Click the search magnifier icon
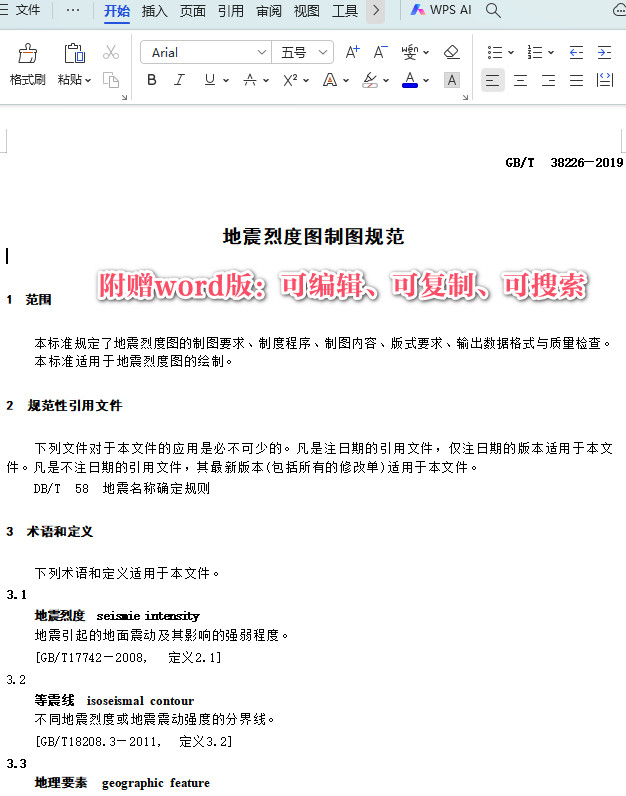Viewport: 626px width, 796px height. tap(493, 10)
